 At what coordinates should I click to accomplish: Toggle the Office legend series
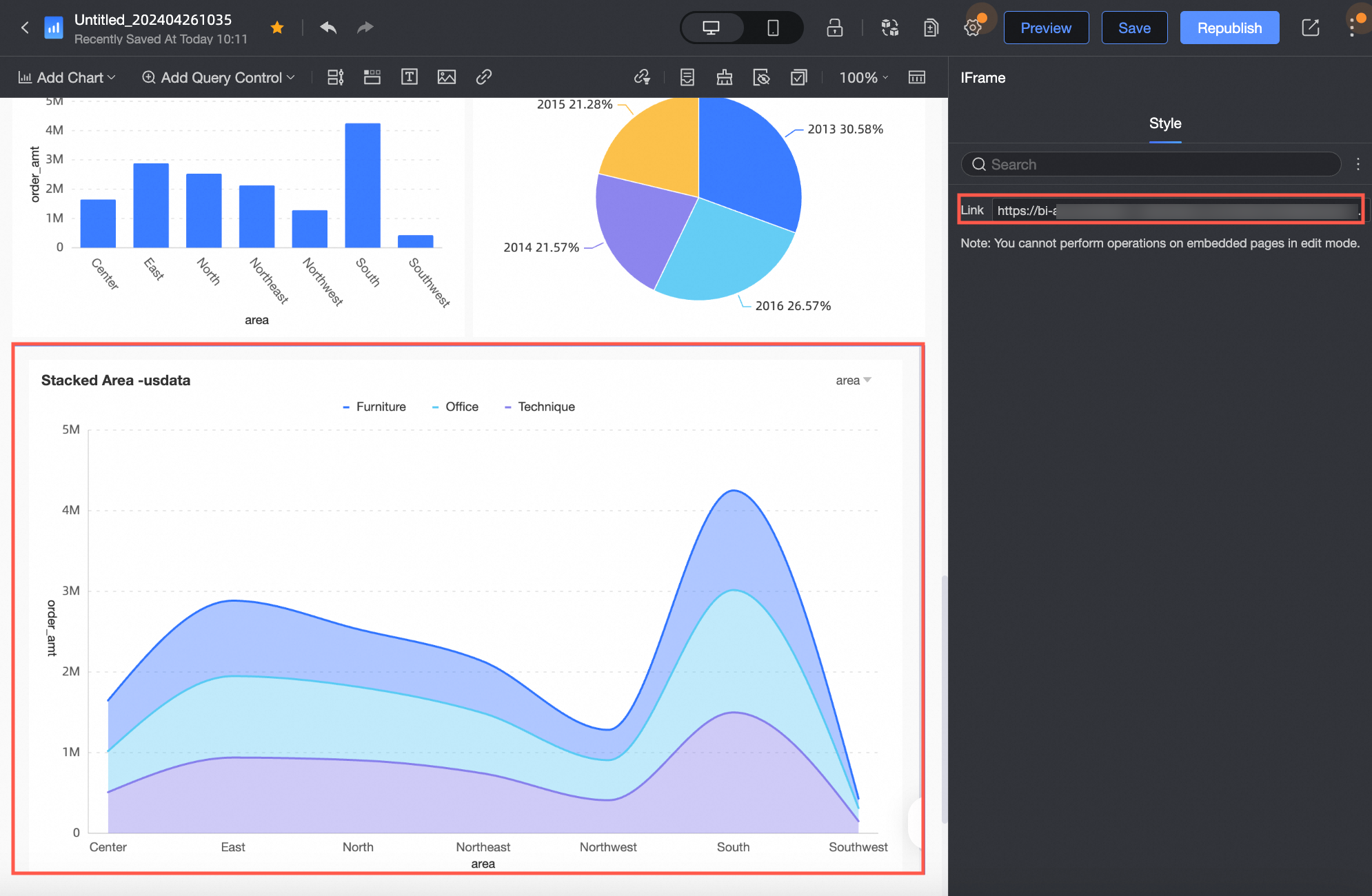[x=455, y=407]
